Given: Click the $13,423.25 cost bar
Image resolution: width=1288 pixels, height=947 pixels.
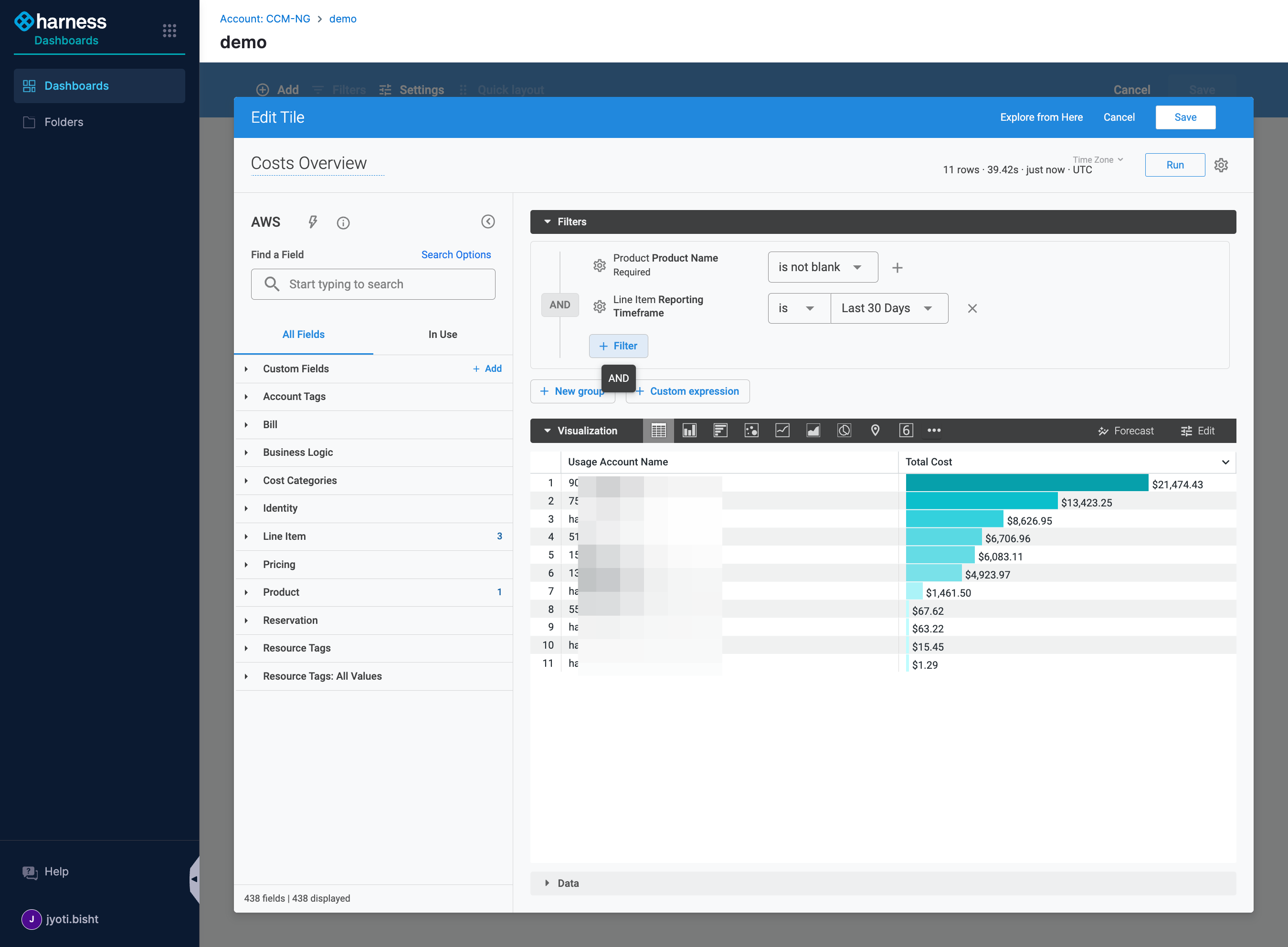Looking at the screenshot, I should tap(982, 501).
